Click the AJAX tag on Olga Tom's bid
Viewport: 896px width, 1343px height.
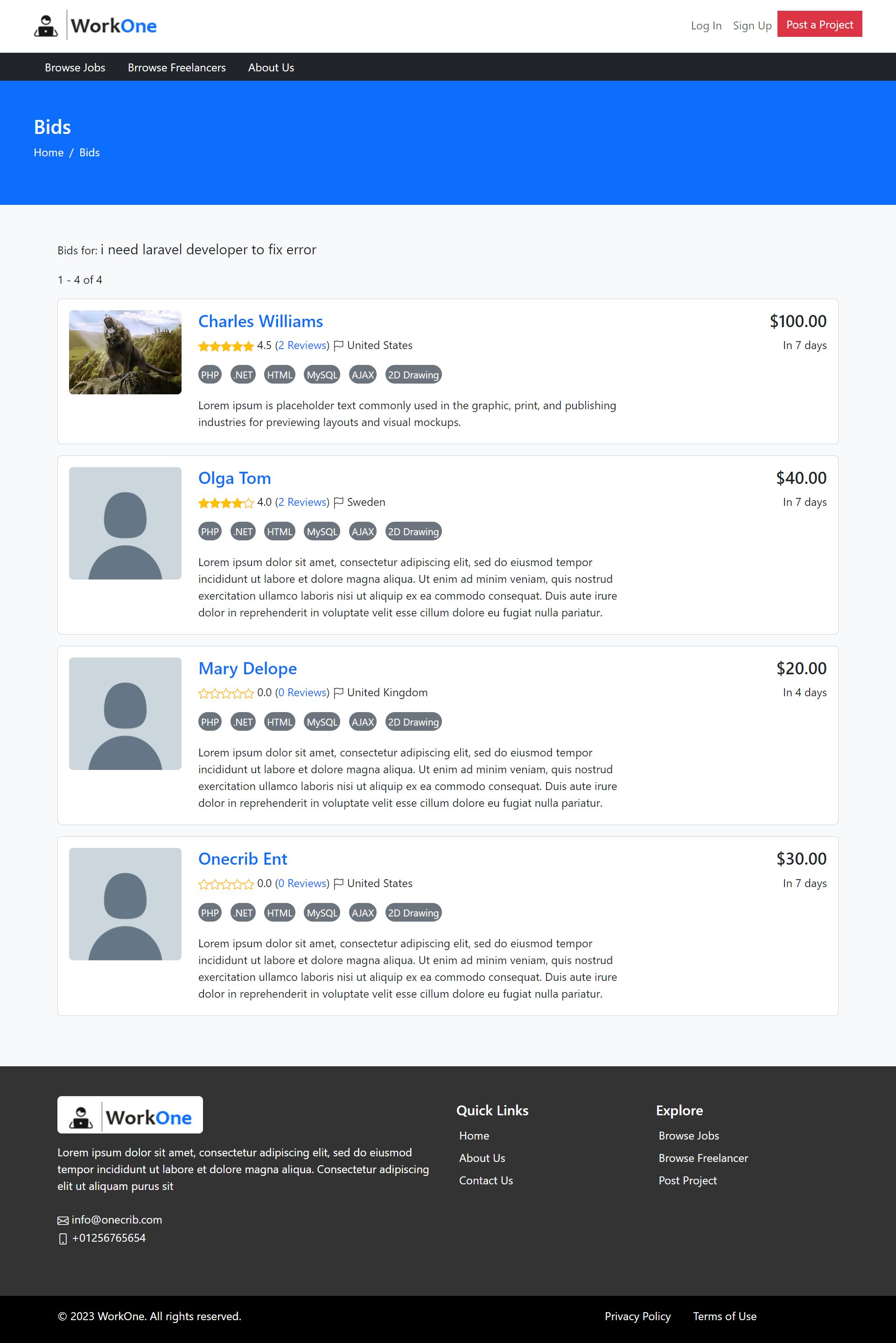pos(363,532)
